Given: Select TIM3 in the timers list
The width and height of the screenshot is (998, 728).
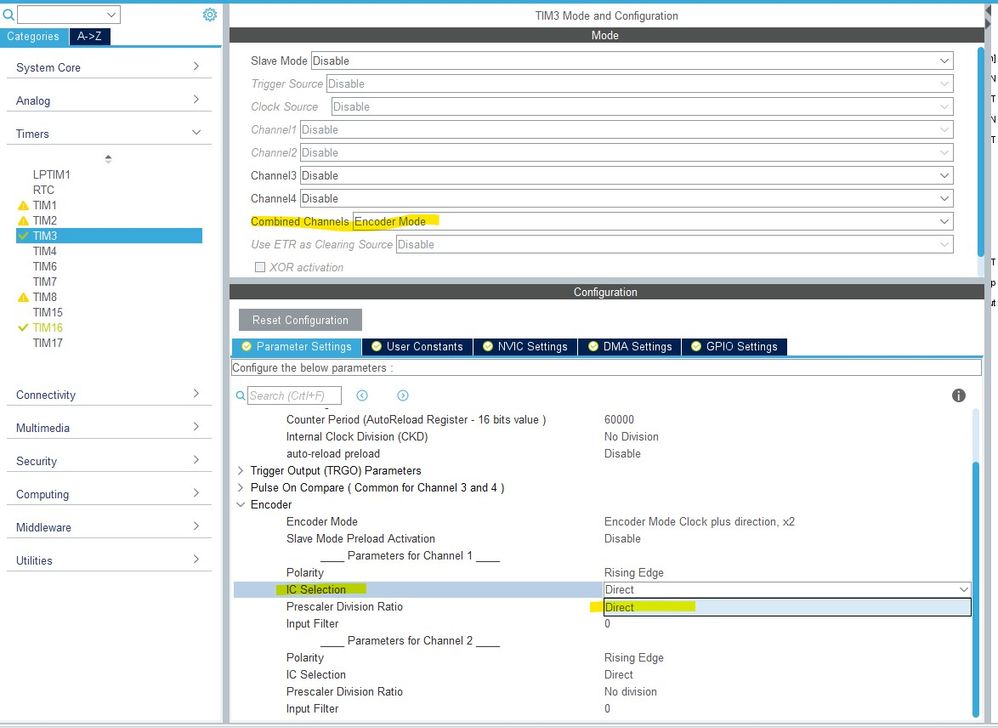Looking at the screenshot, I should tap(109, 235).
